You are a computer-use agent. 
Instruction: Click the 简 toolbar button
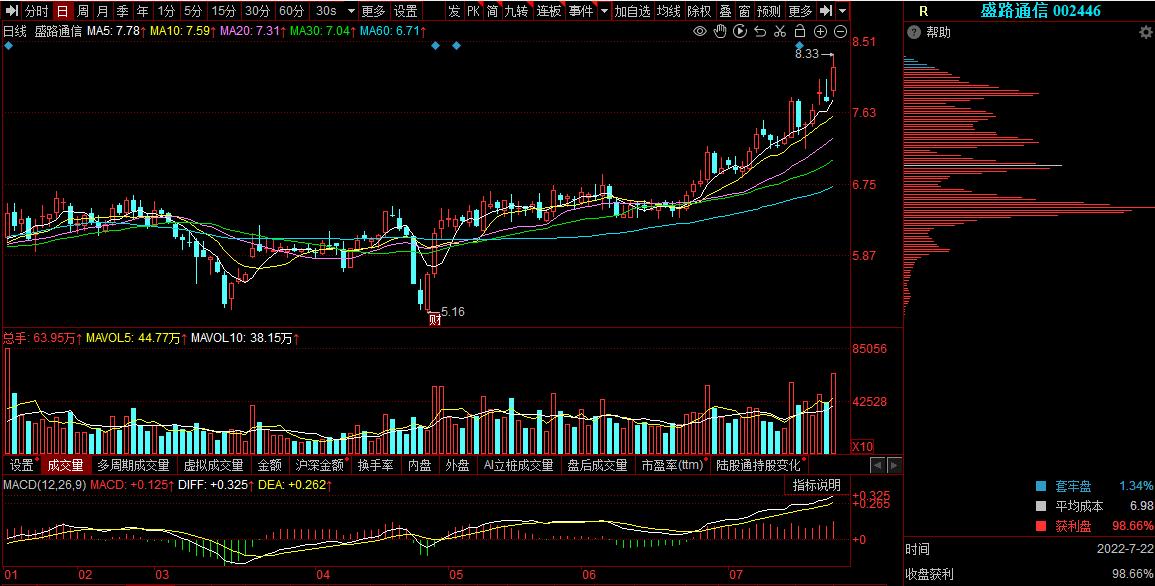(492, 11)
